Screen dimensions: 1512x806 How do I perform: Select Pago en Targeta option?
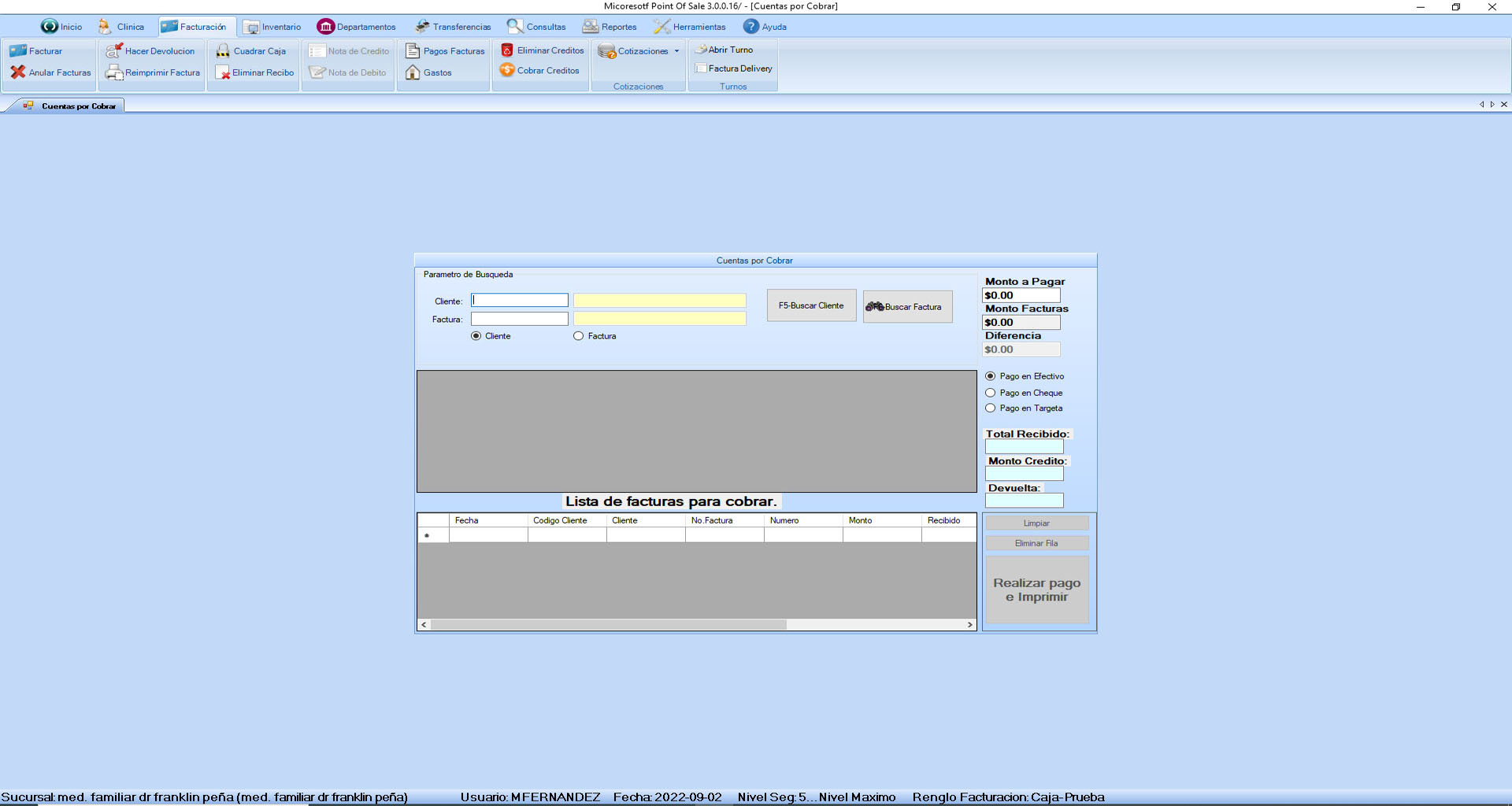pyautogui.click(x=991, y=409)
